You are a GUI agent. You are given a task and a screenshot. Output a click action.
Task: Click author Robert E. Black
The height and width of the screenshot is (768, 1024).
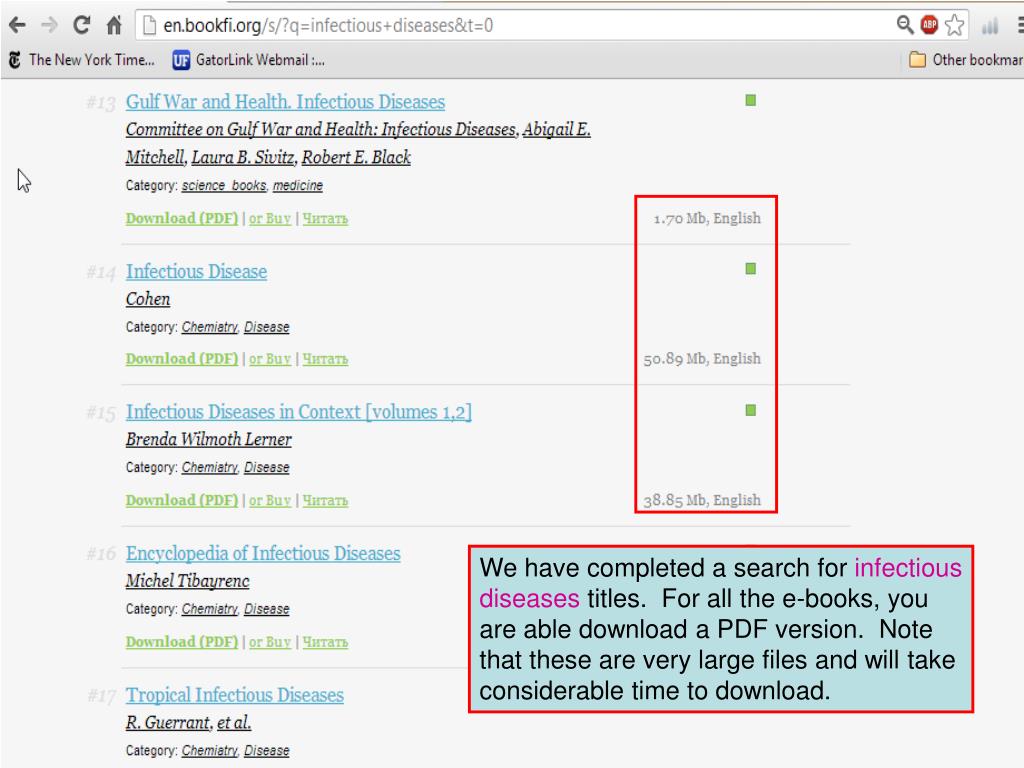[x=356, y=157]
